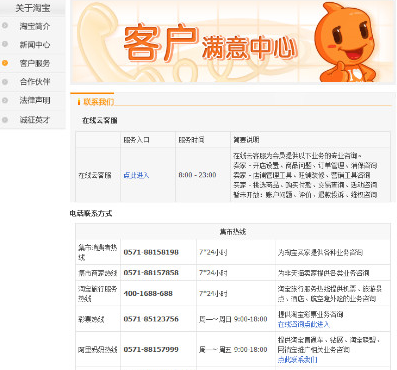
Task: Click the gray bullet beside 淘宝简介
Action: 5,25
